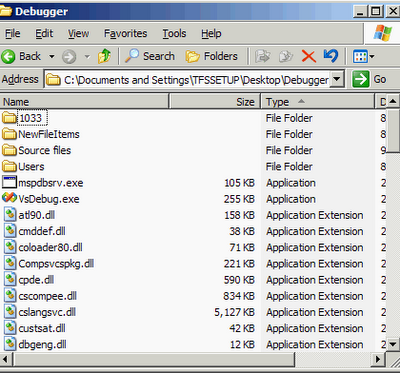The width and height of the screenshot is (400, 373).
Task: Open Forward history dropdown arrow
Action: tap(87, 57)
